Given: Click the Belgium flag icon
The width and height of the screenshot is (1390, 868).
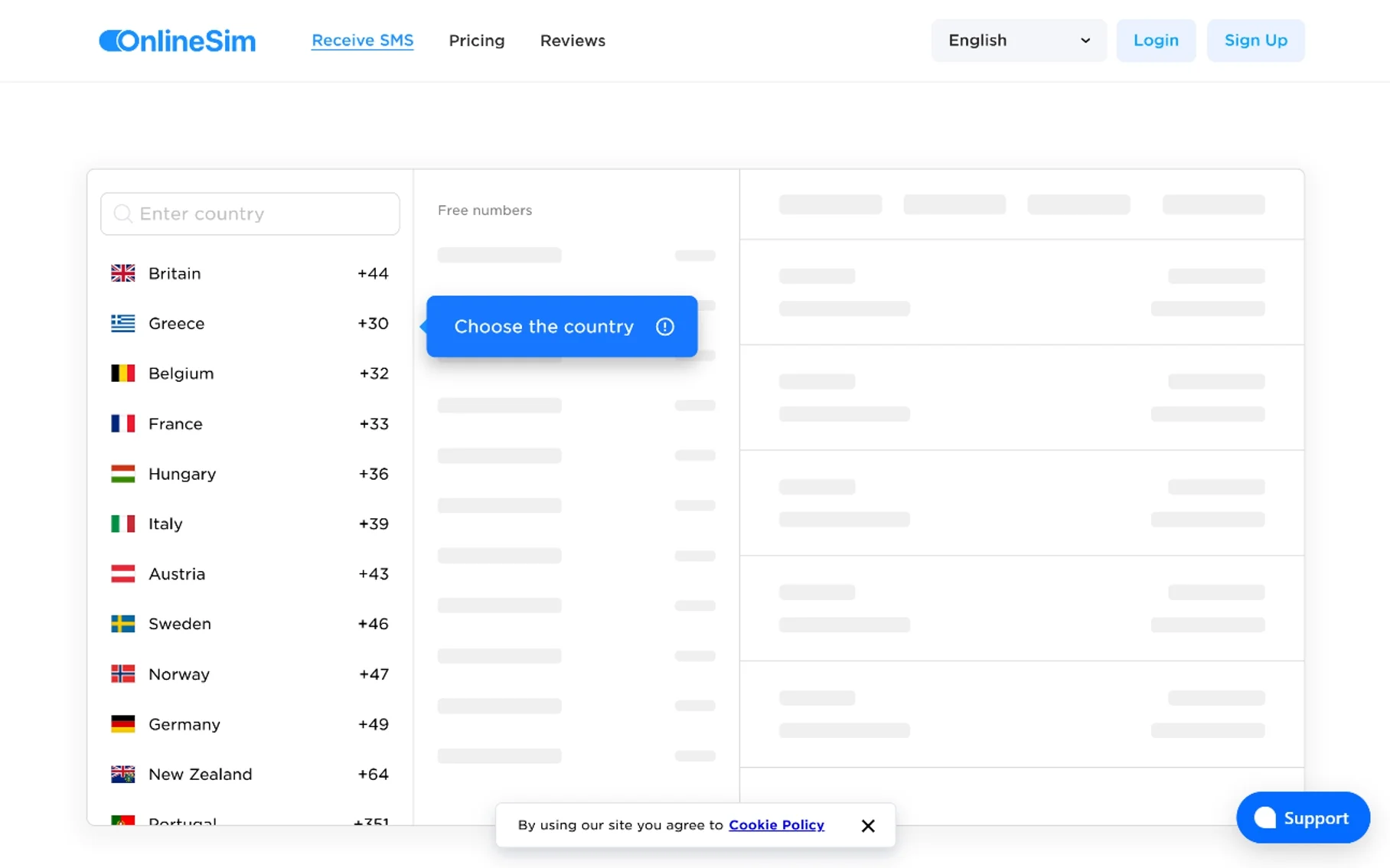Looking at the screenshot, I should (122, 374).
